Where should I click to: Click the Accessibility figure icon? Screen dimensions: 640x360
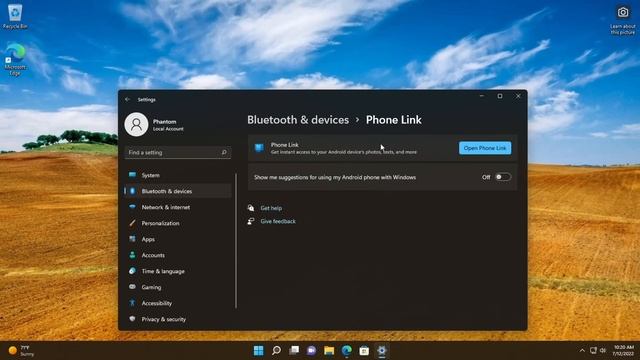pos(132,303)
